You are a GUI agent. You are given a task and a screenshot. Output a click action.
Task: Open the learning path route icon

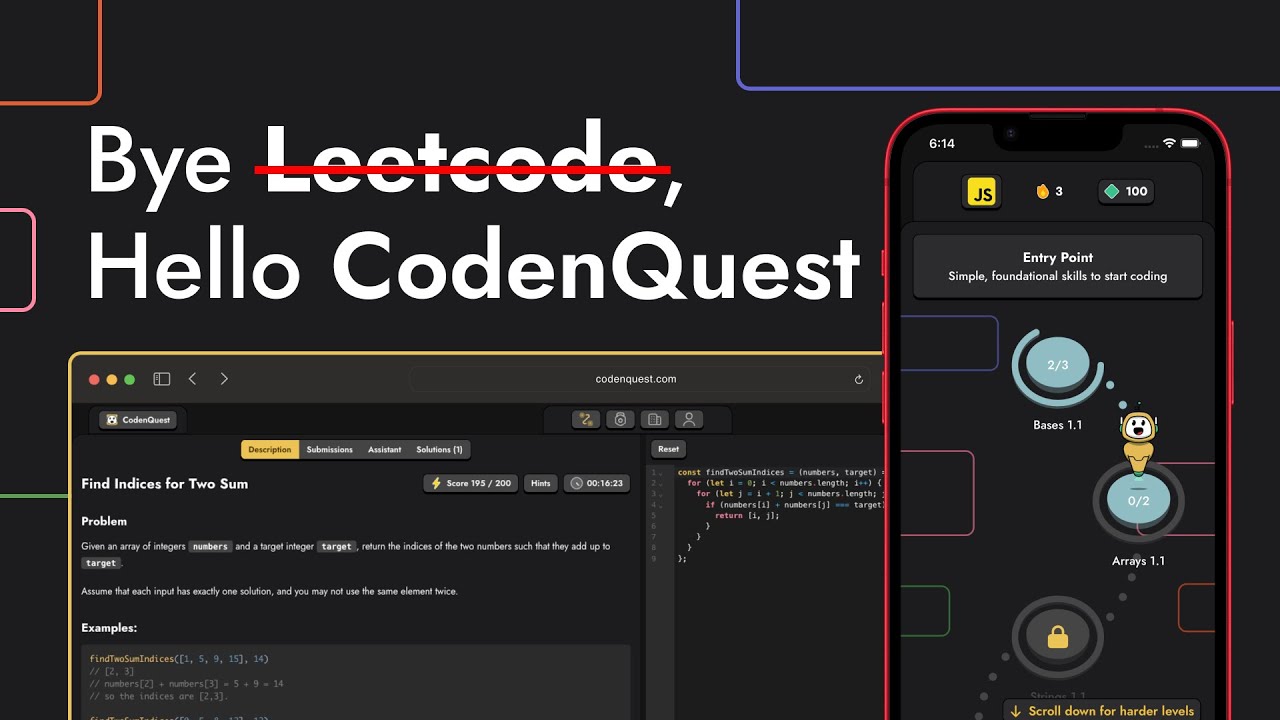tap(585, 420)
